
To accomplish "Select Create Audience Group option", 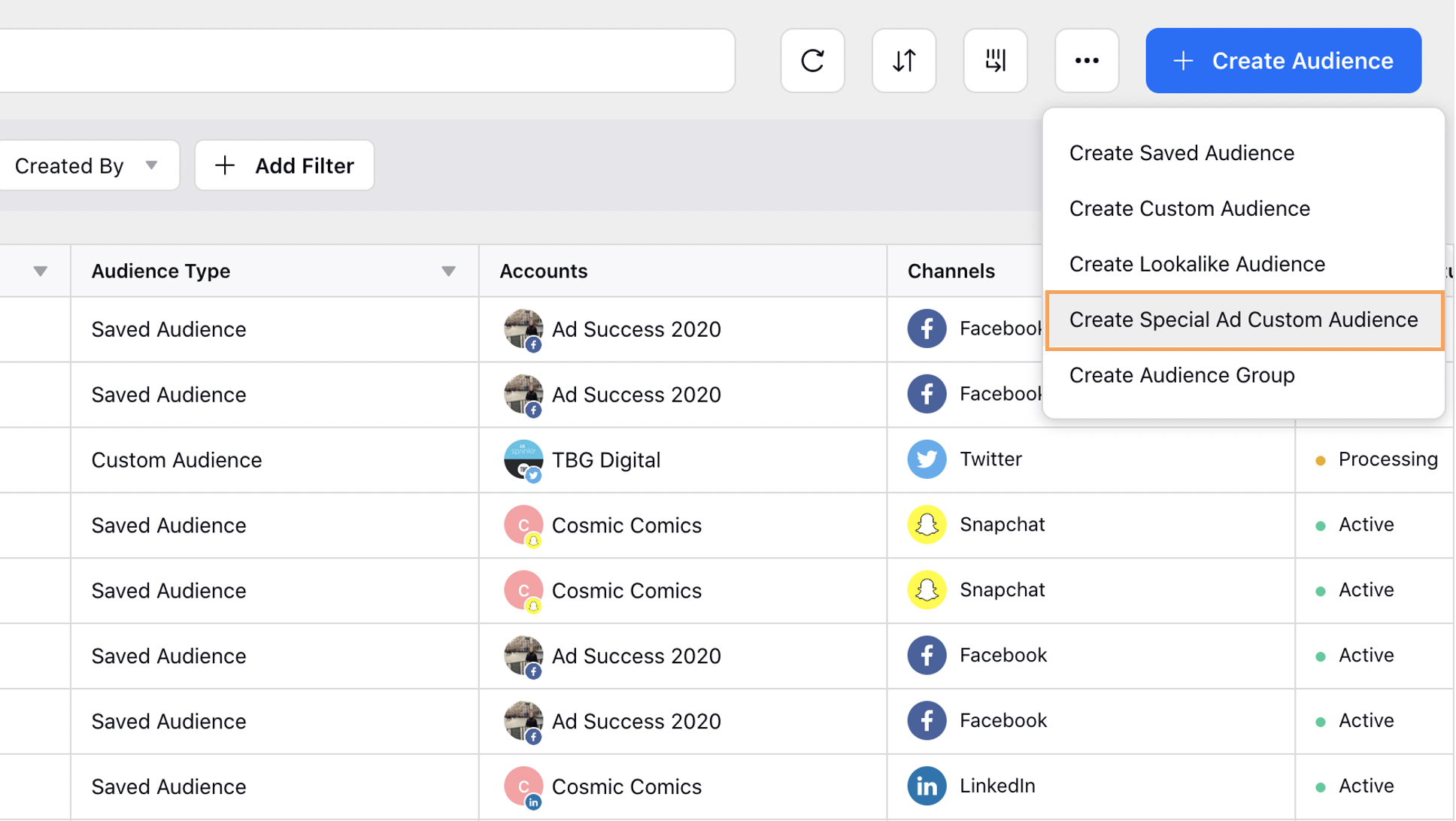I will pos(1182,375).
